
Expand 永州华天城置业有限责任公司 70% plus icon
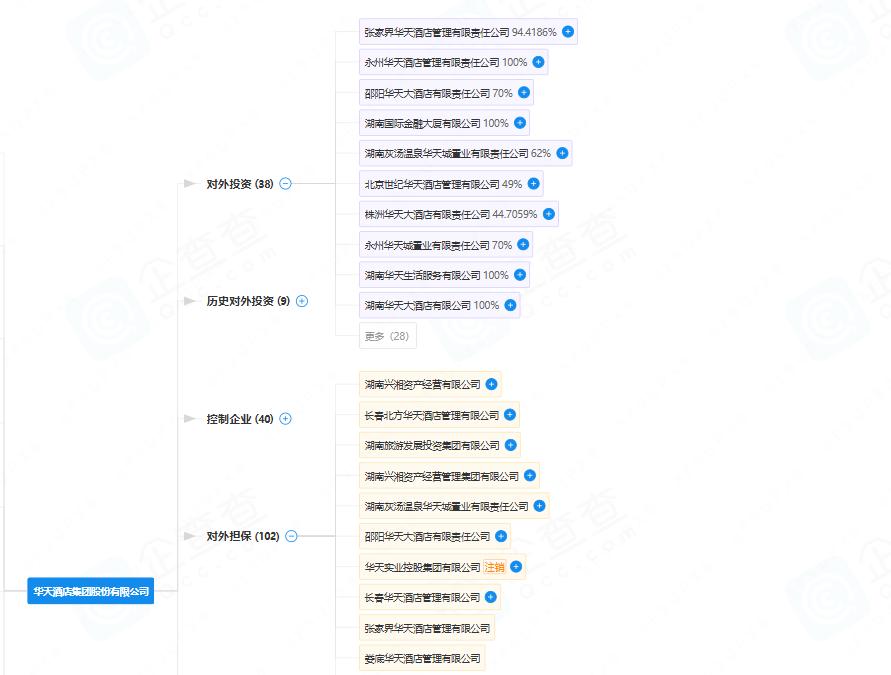coord(523,244)
